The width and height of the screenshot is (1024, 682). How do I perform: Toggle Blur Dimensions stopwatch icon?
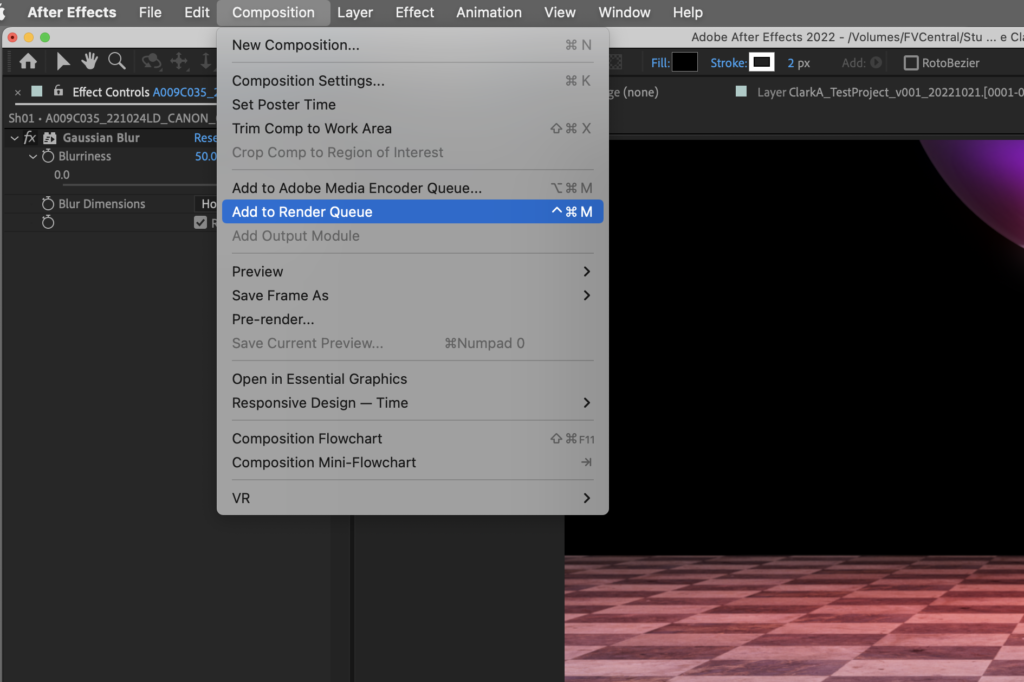tap(48, 204)
